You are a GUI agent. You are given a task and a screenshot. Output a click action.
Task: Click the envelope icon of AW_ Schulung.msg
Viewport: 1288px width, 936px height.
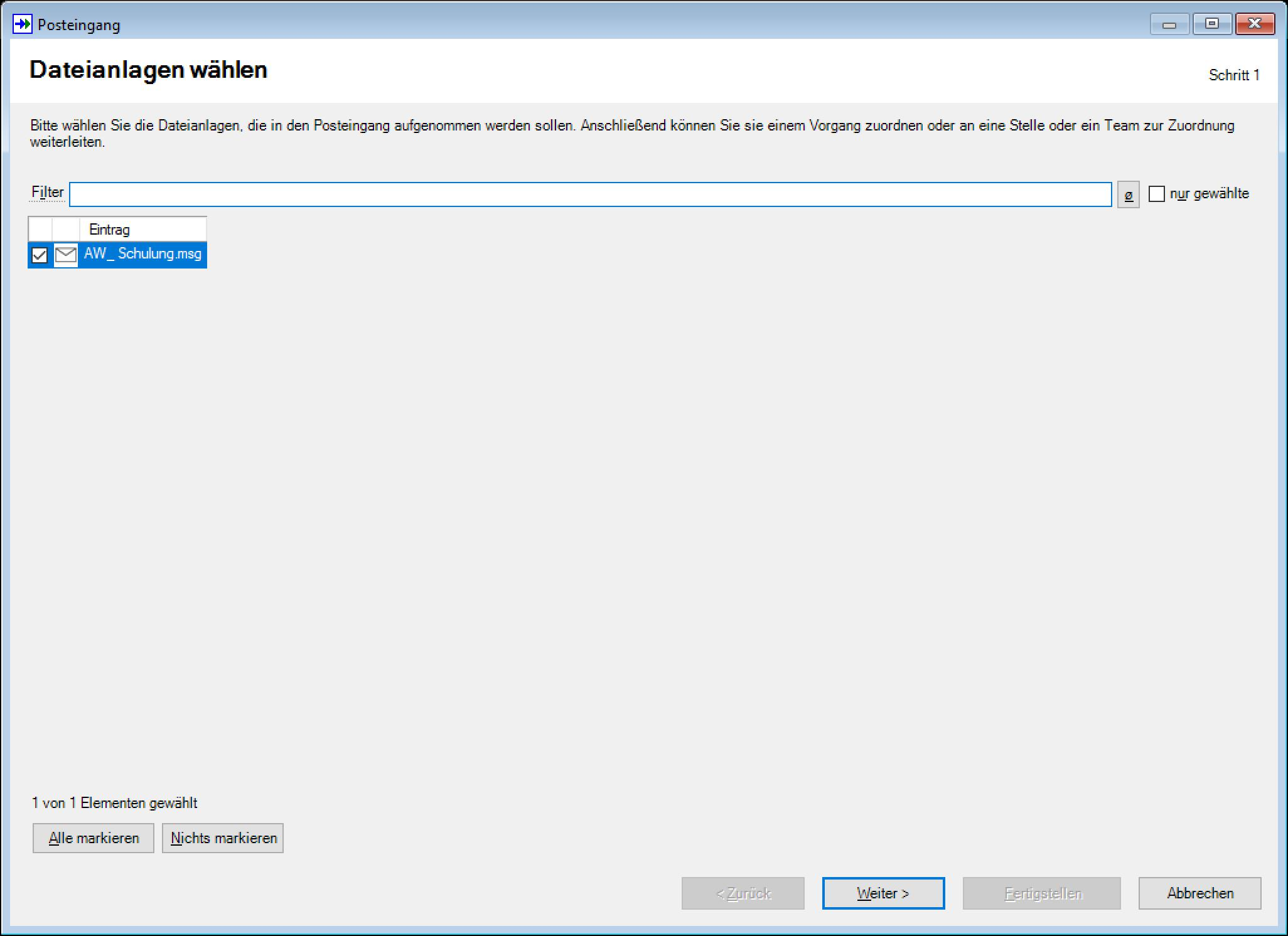click(66, 255)
